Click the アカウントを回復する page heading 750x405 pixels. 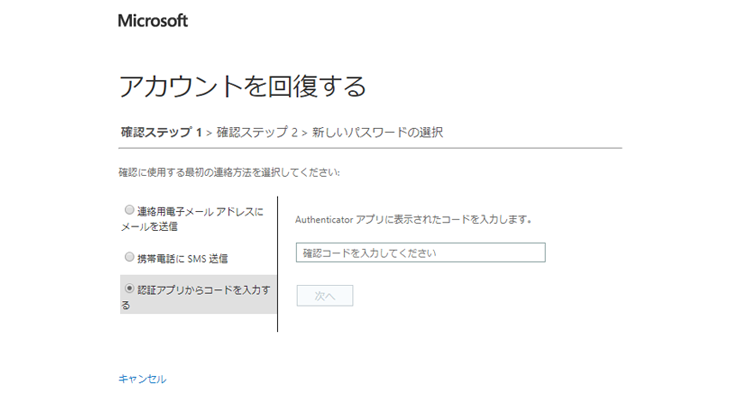tap(242, 86)
